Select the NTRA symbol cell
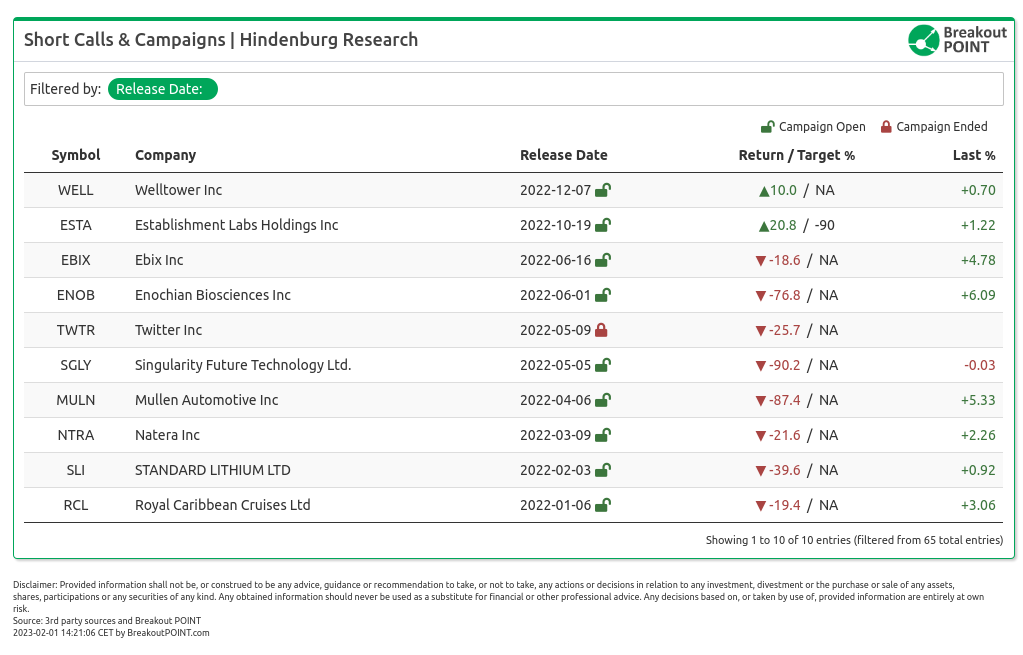The width and height of the screenshot is (1023, 655). [x=76, y=436]
